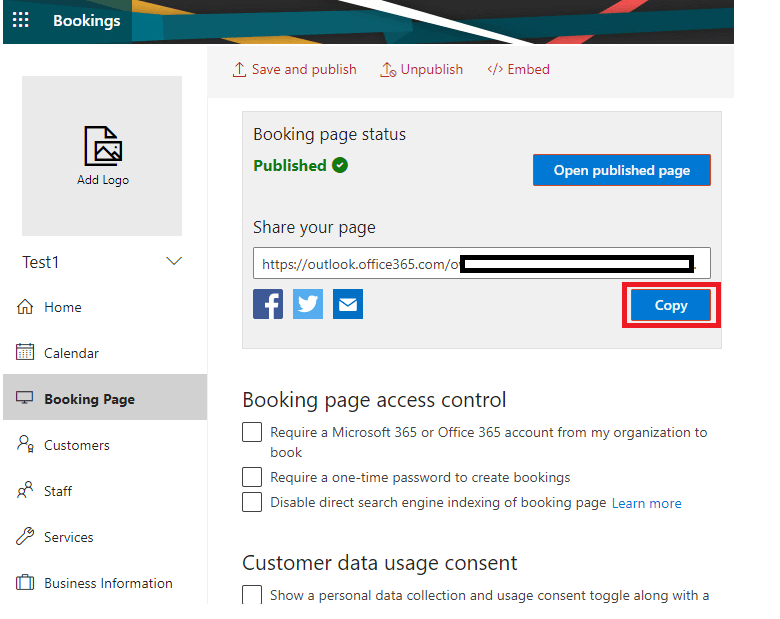Enable Microsoft 365 account requirement checkbox
780x619 pixels.
coord(252,432)
